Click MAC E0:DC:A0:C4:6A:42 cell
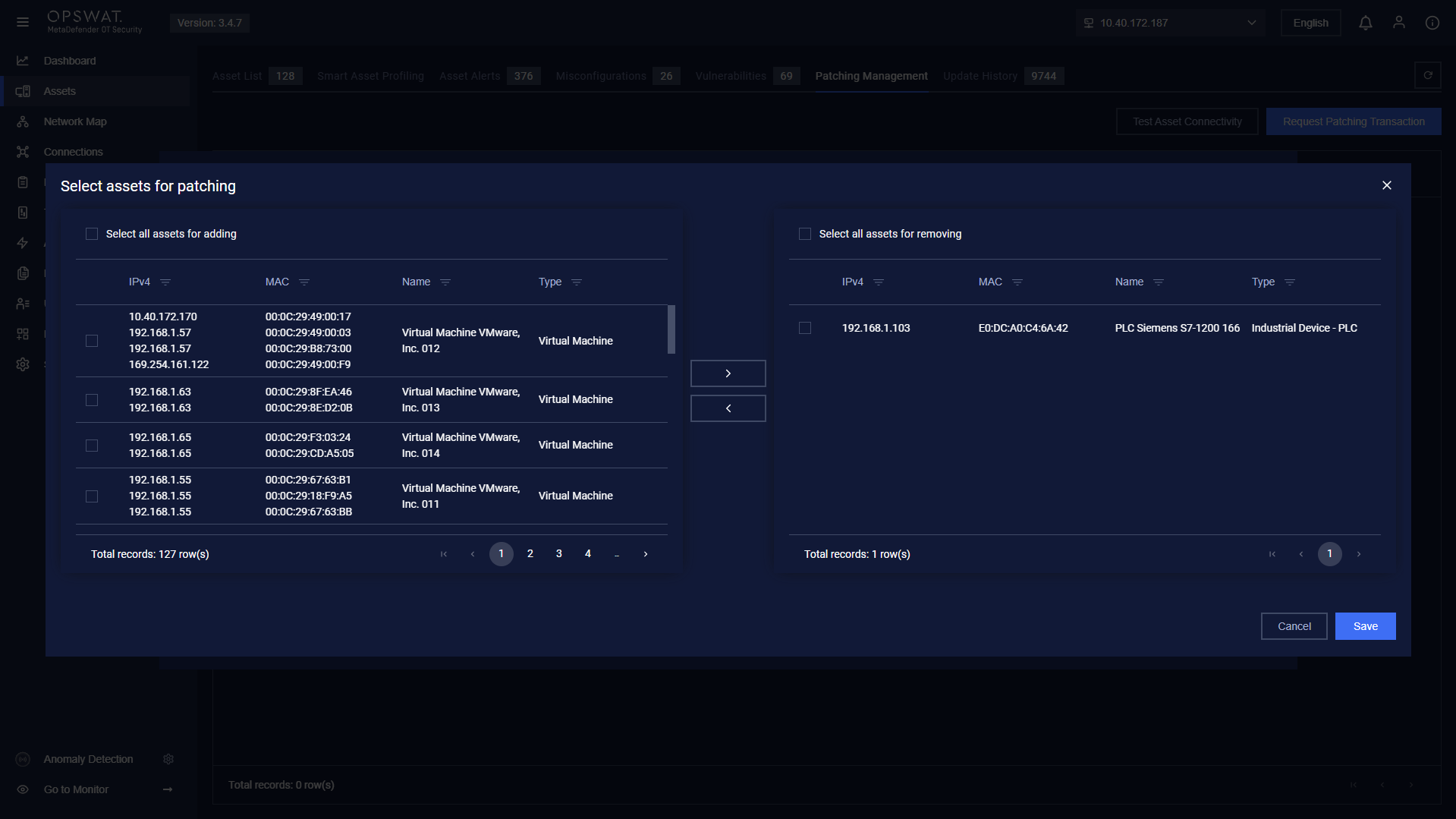The width and height of the screenshot is (1456, 819). click(x=1023, y=328)
